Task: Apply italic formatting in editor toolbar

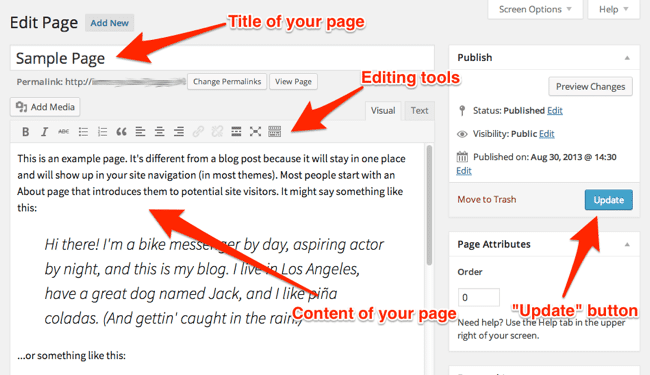Action: coord(44,132)
